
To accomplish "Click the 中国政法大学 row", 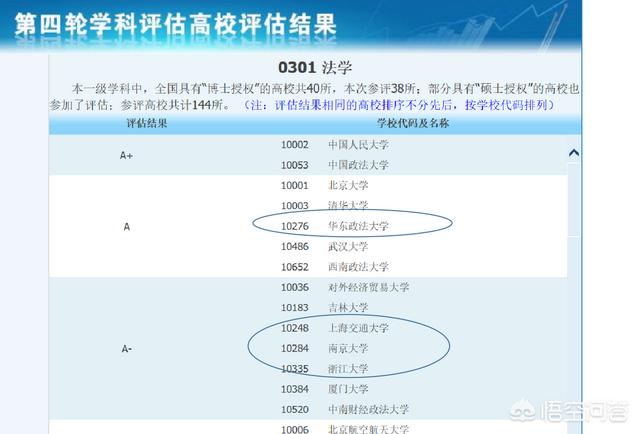I will click(x=358, y=165).
